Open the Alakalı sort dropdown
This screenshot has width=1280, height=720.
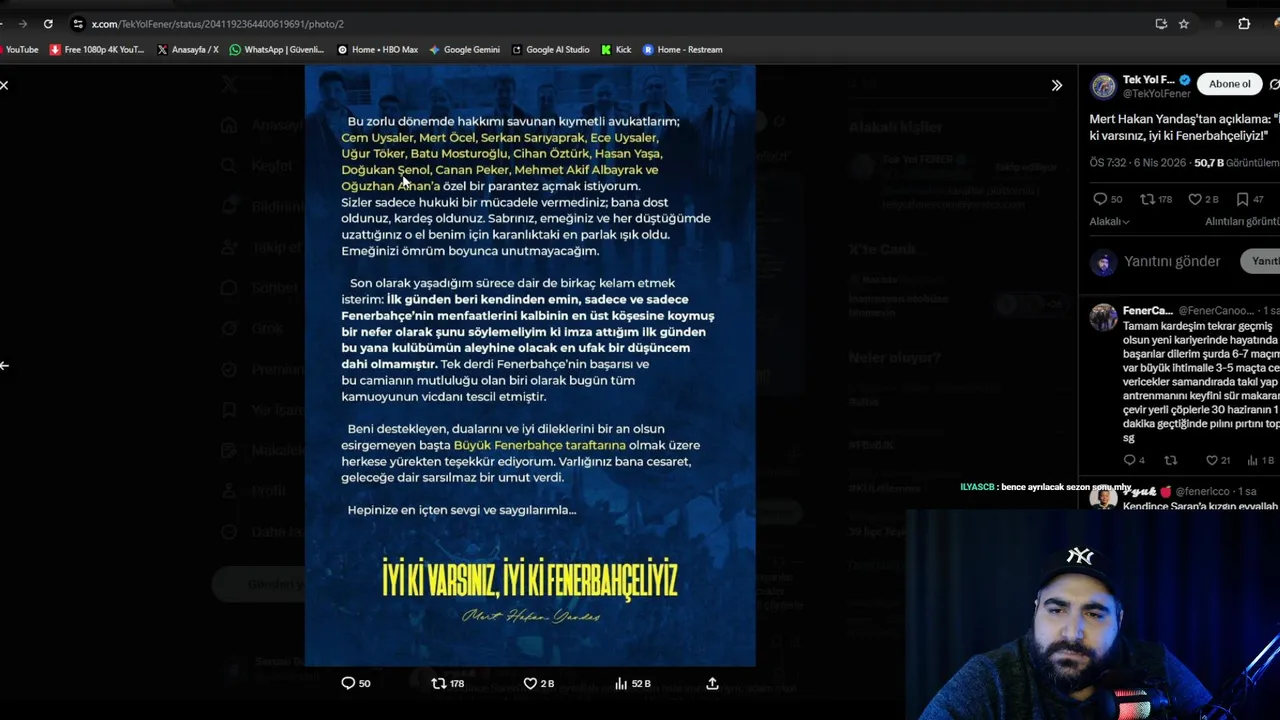[x=1109, y=222]
